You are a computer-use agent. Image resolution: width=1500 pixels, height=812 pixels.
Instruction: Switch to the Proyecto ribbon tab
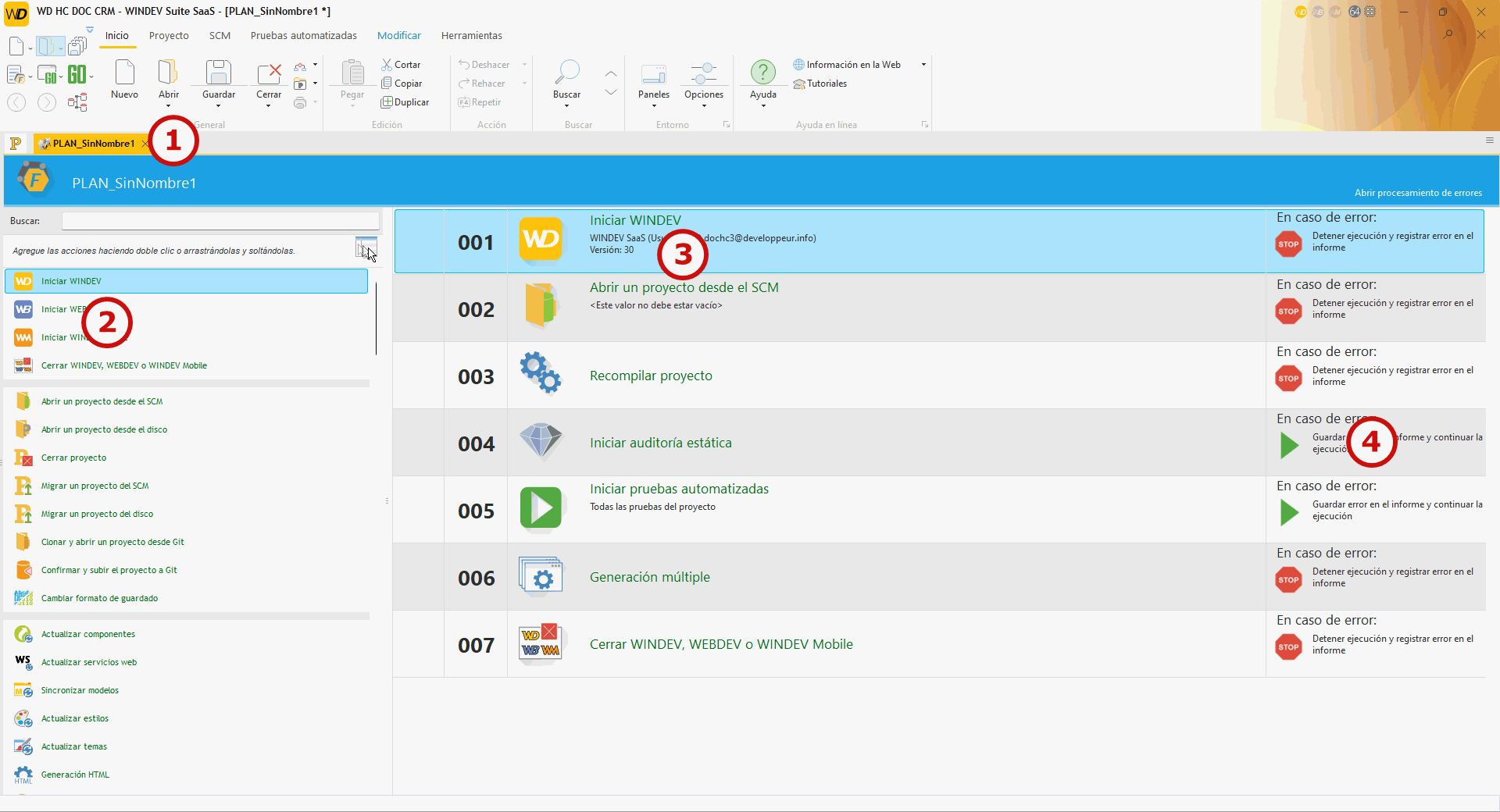coord(169,36)
